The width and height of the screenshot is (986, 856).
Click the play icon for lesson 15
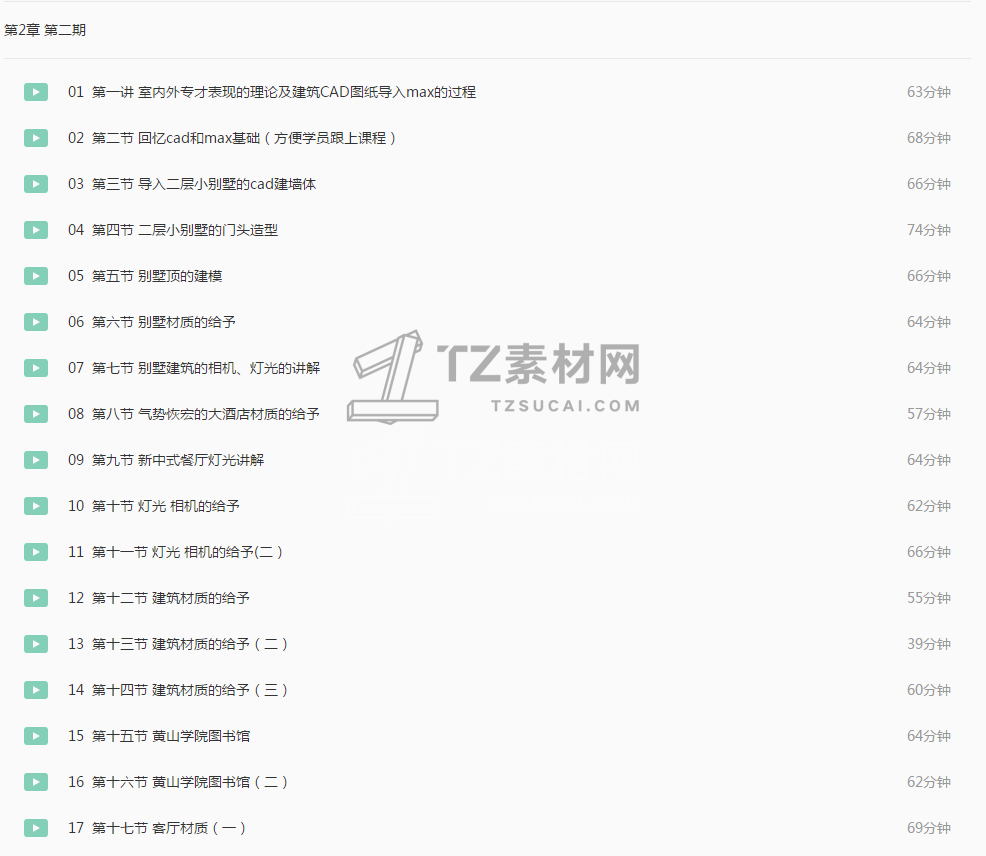(36, 736)
